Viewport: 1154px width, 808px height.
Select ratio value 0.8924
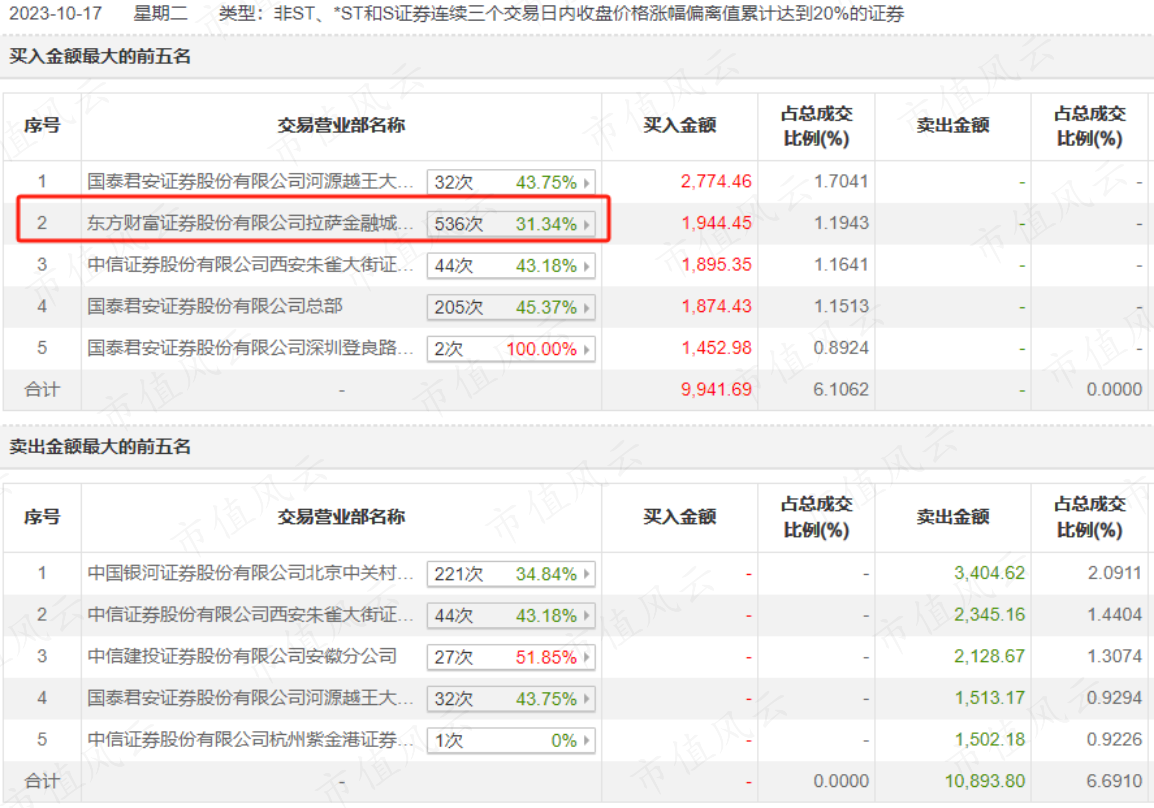pos(841,347)
